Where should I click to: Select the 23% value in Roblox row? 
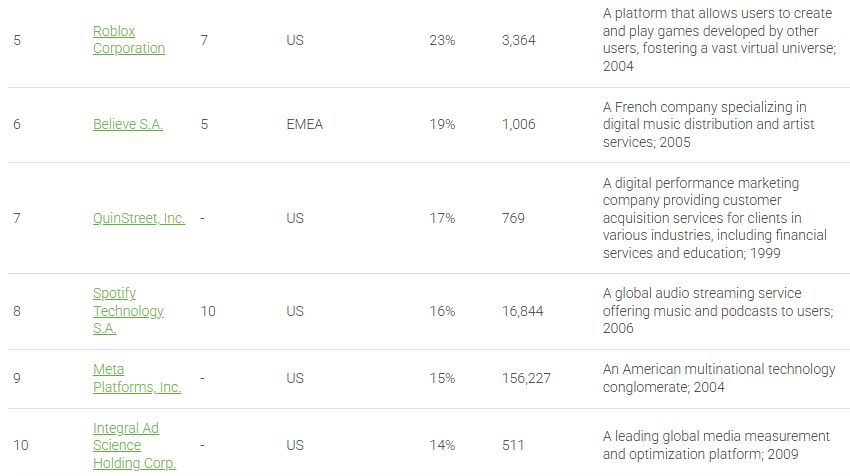pyautogui.click(x=442, y=40)
